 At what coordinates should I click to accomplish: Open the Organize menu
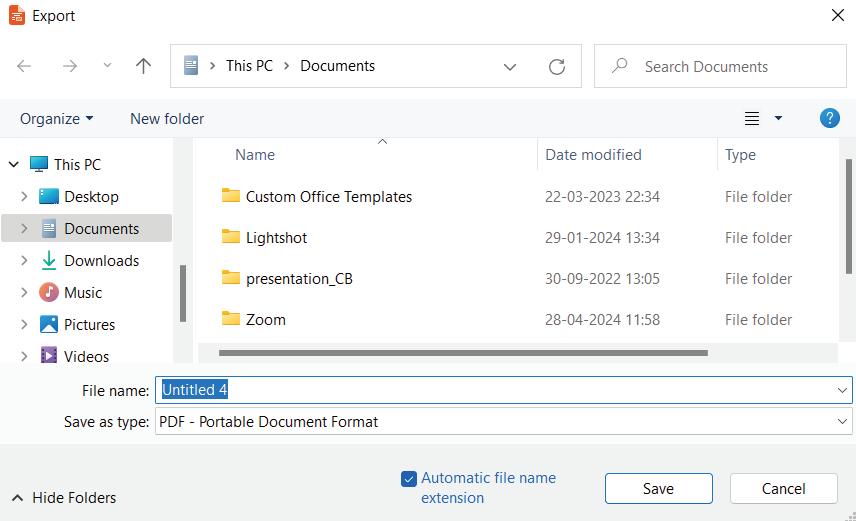(56, 119)
